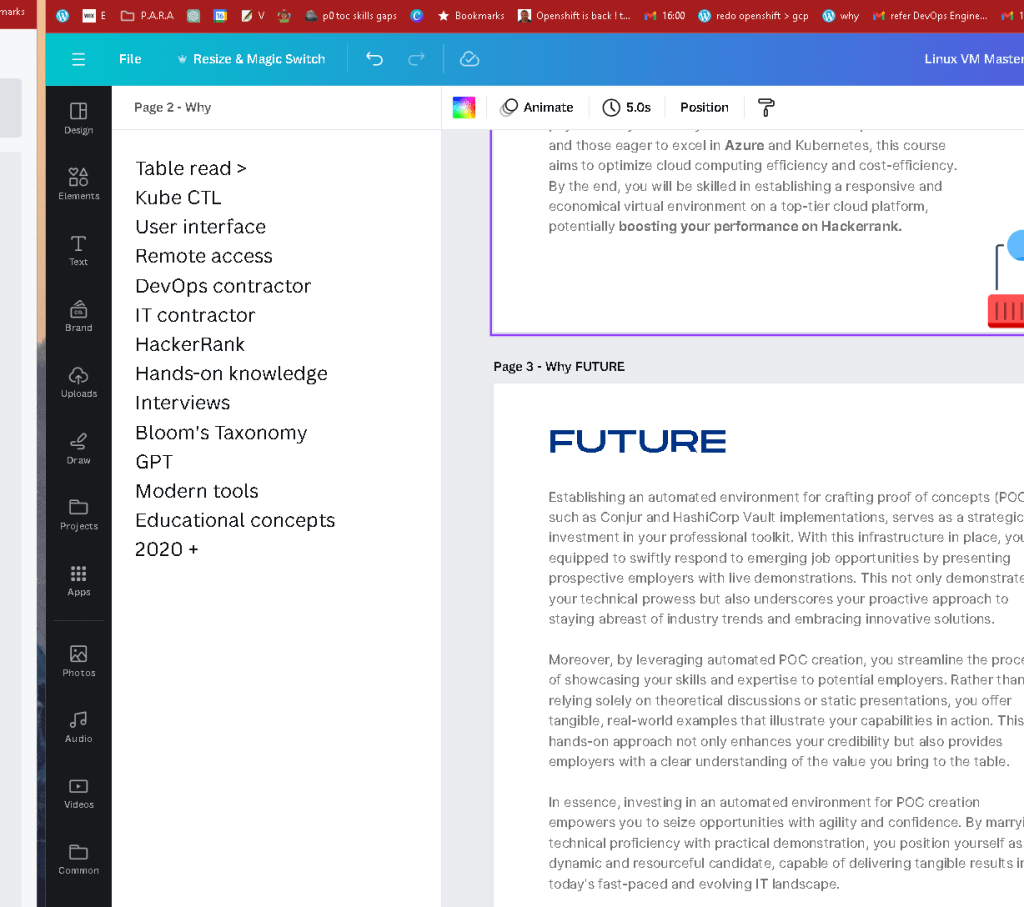Edit the 5.0s page duration
The height and width of the screenshot is (907, 1024).
coord(626,108)
